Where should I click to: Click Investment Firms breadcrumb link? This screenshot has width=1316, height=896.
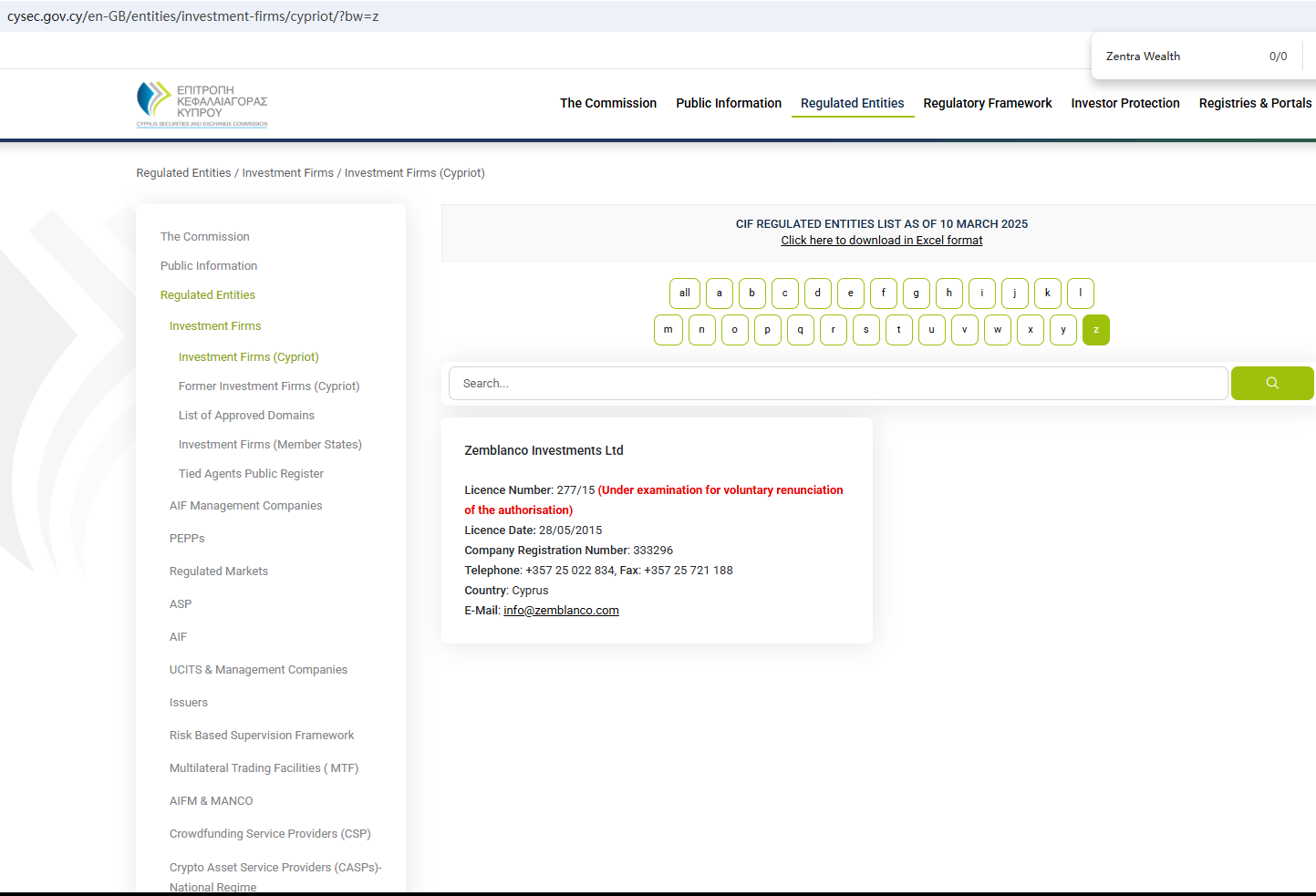point(287,173)
